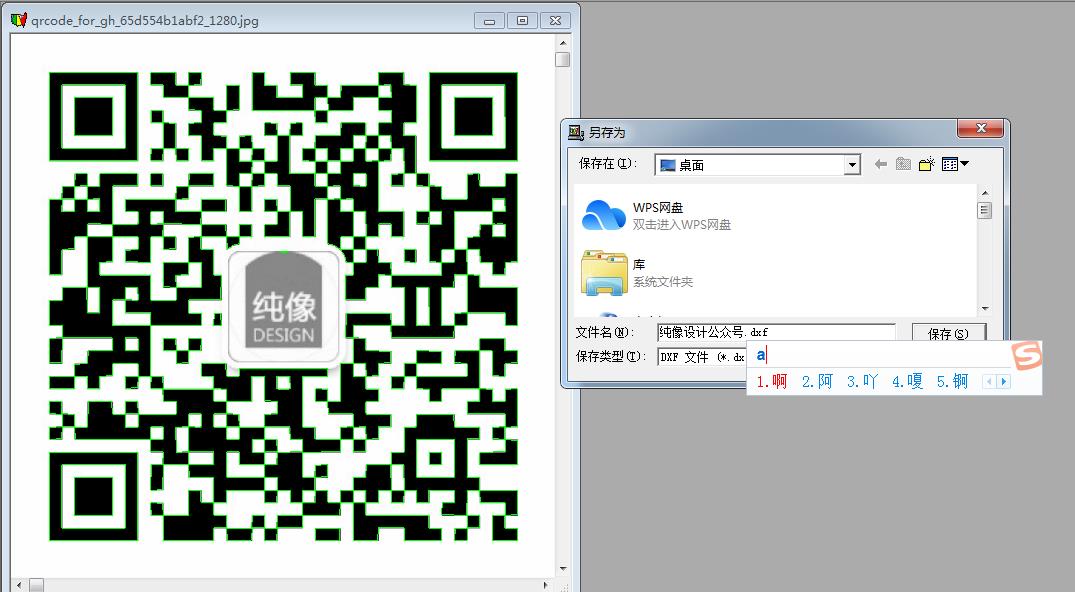Choose candidate 3.吖 in IME bar
The width and height of the screenshot is (1075, 592).
(862, 381)
